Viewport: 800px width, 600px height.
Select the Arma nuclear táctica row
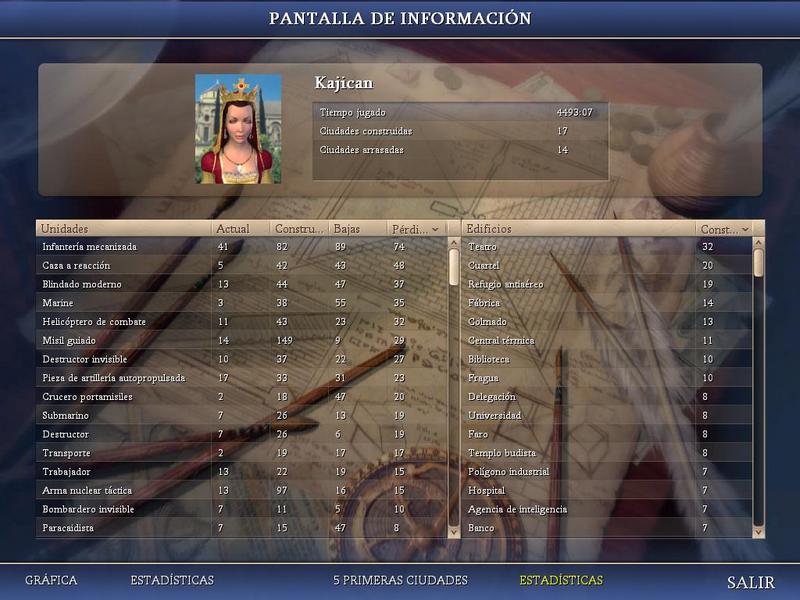tap(242, 490)
